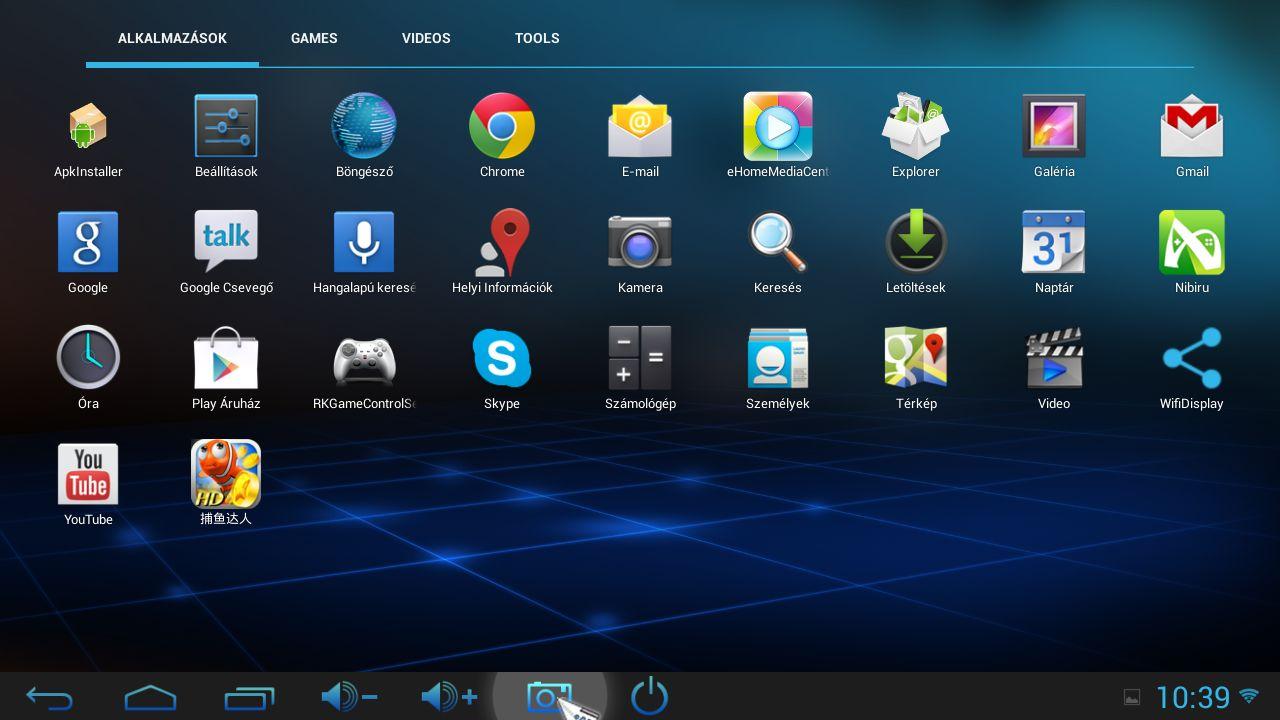The image size is (1280, 720).
Task: Raise volume with speaker plus button
Action: [449, 697]
